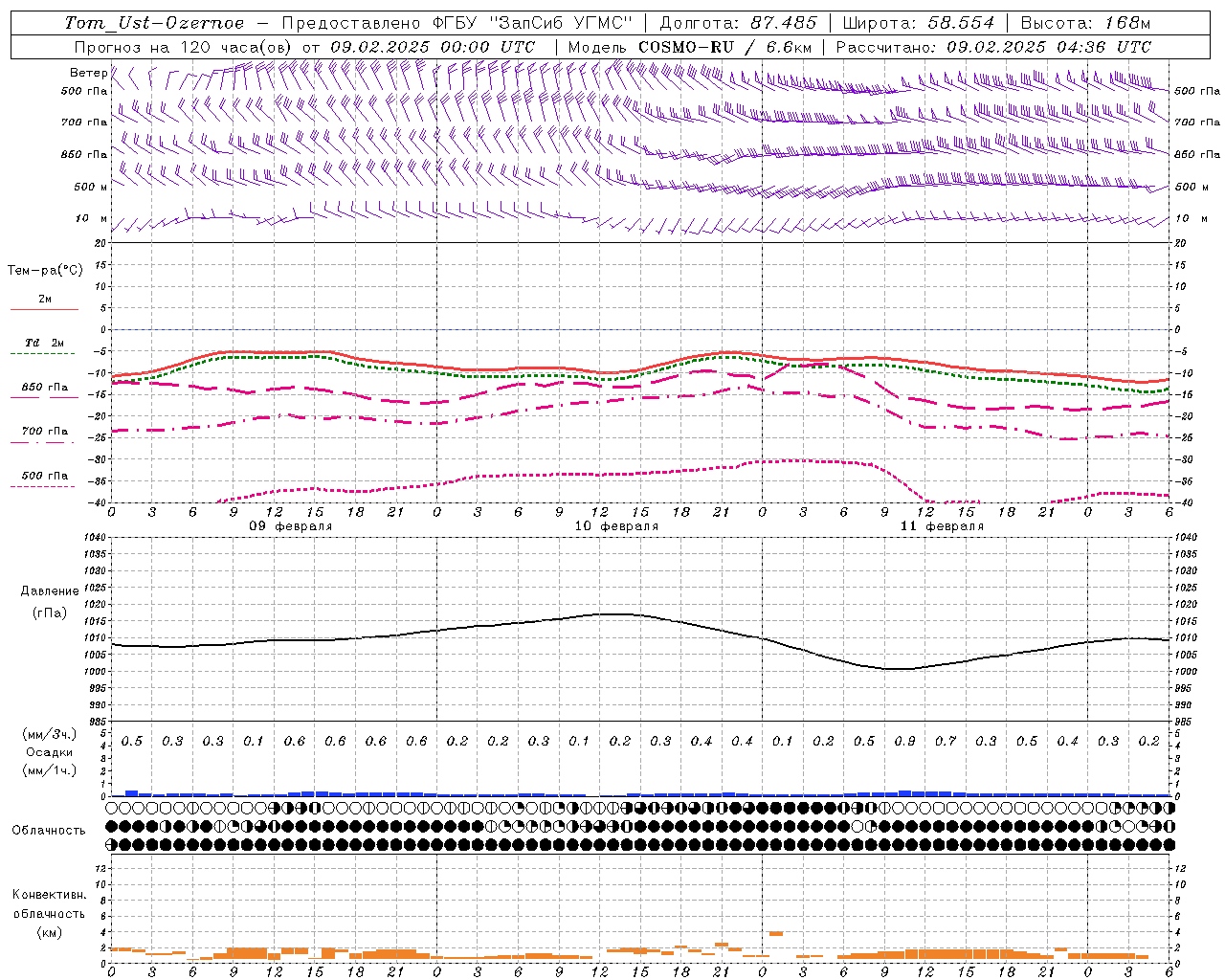Click the '12' value on the left convective cloud axis

(100, 868)
